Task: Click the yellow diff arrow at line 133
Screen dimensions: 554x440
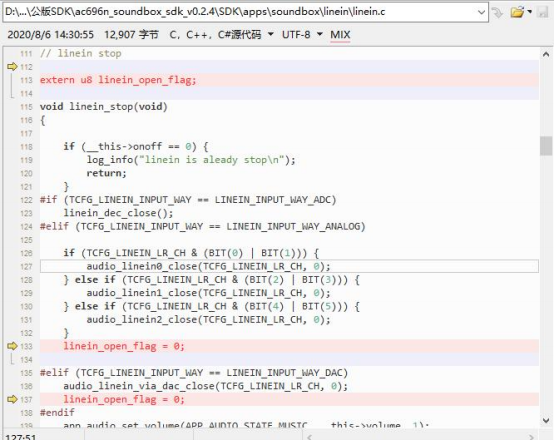Action: pos(12,346)
